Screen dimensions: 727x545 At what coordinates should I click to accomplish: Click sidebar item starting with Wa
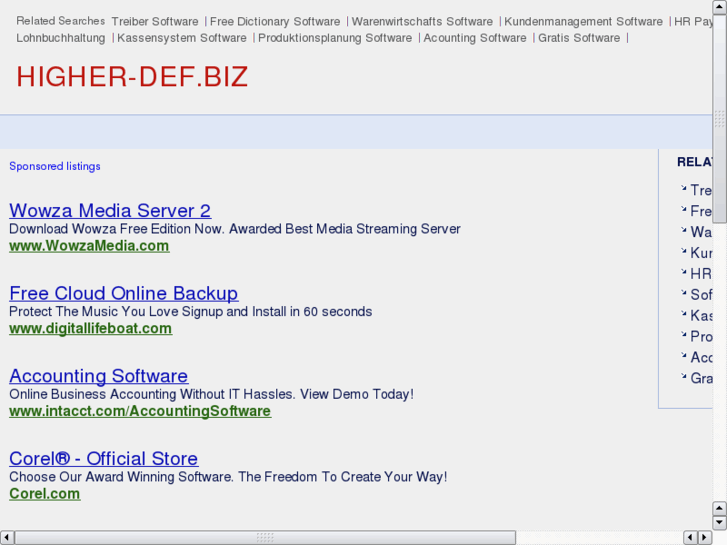click(701, 232)
